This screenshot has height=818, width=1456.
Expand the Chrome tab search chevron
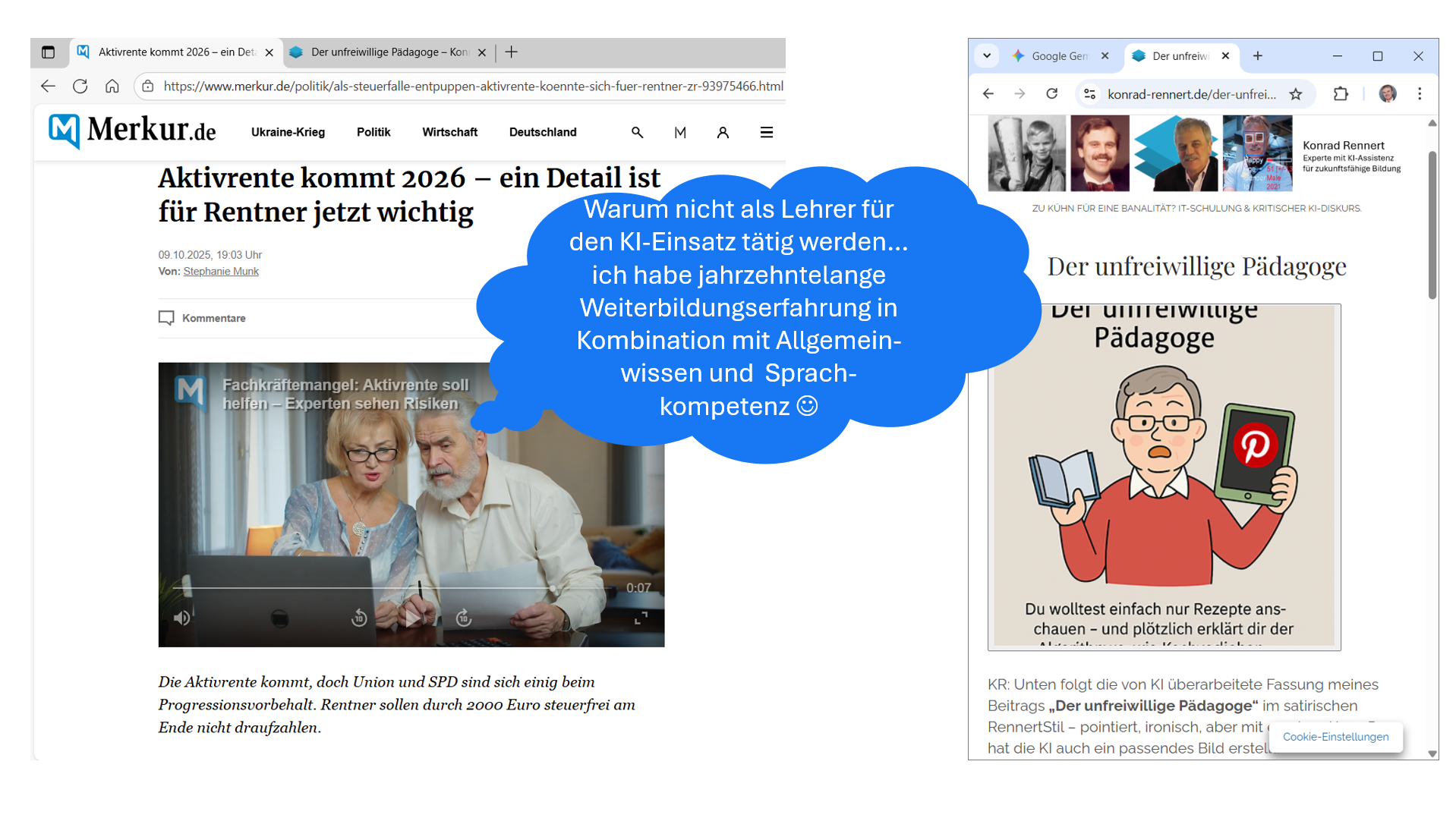click(986, 56)
